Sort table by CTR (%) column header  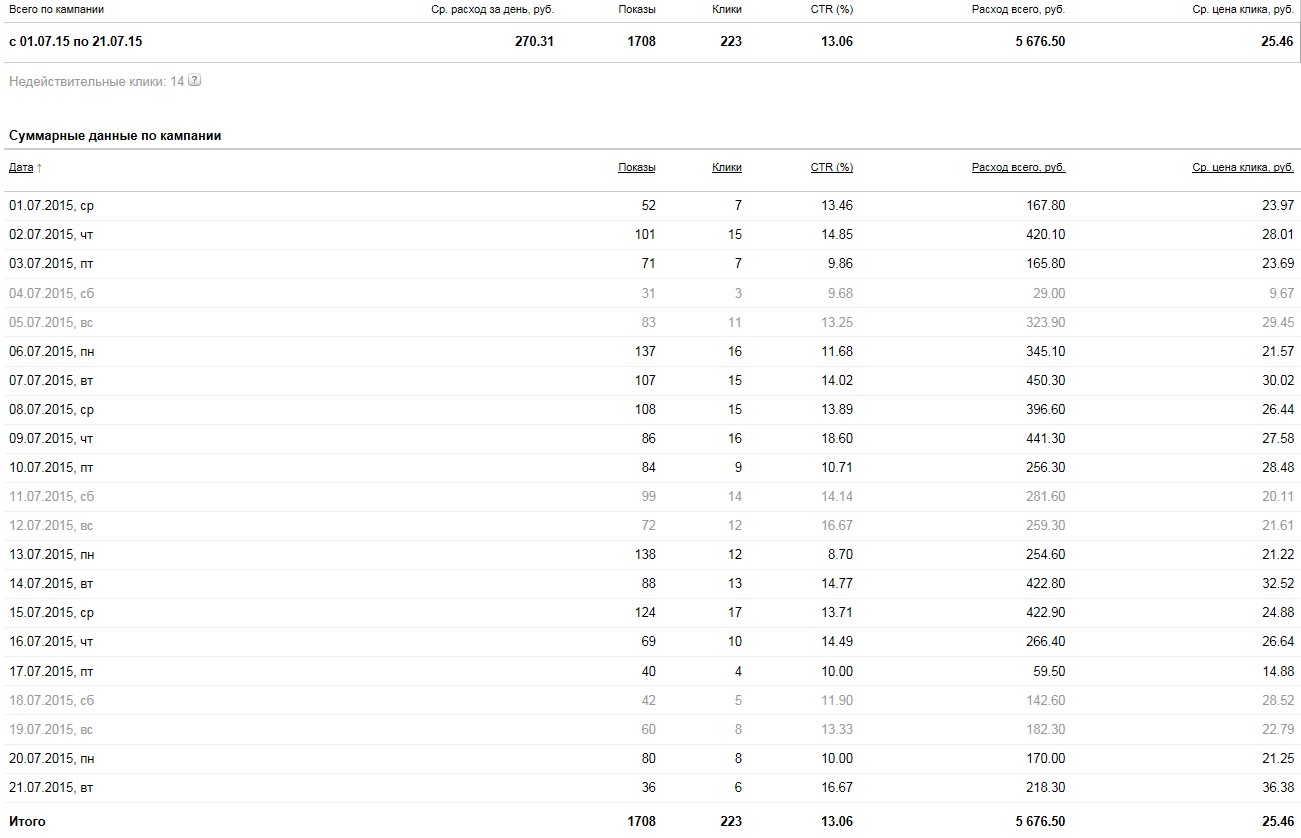click(832, 167)
